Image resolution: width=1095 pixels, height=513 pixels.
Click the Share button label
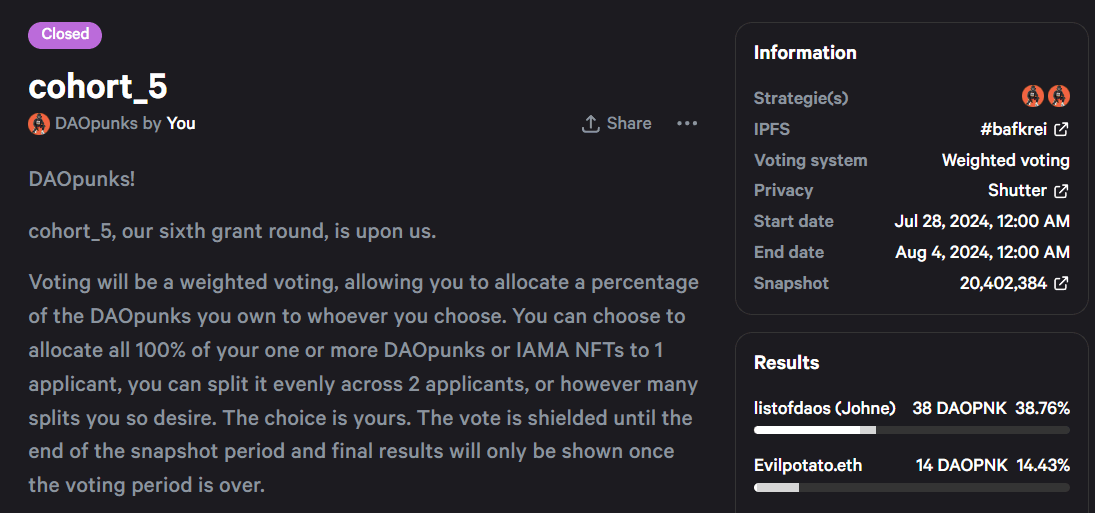629,124
